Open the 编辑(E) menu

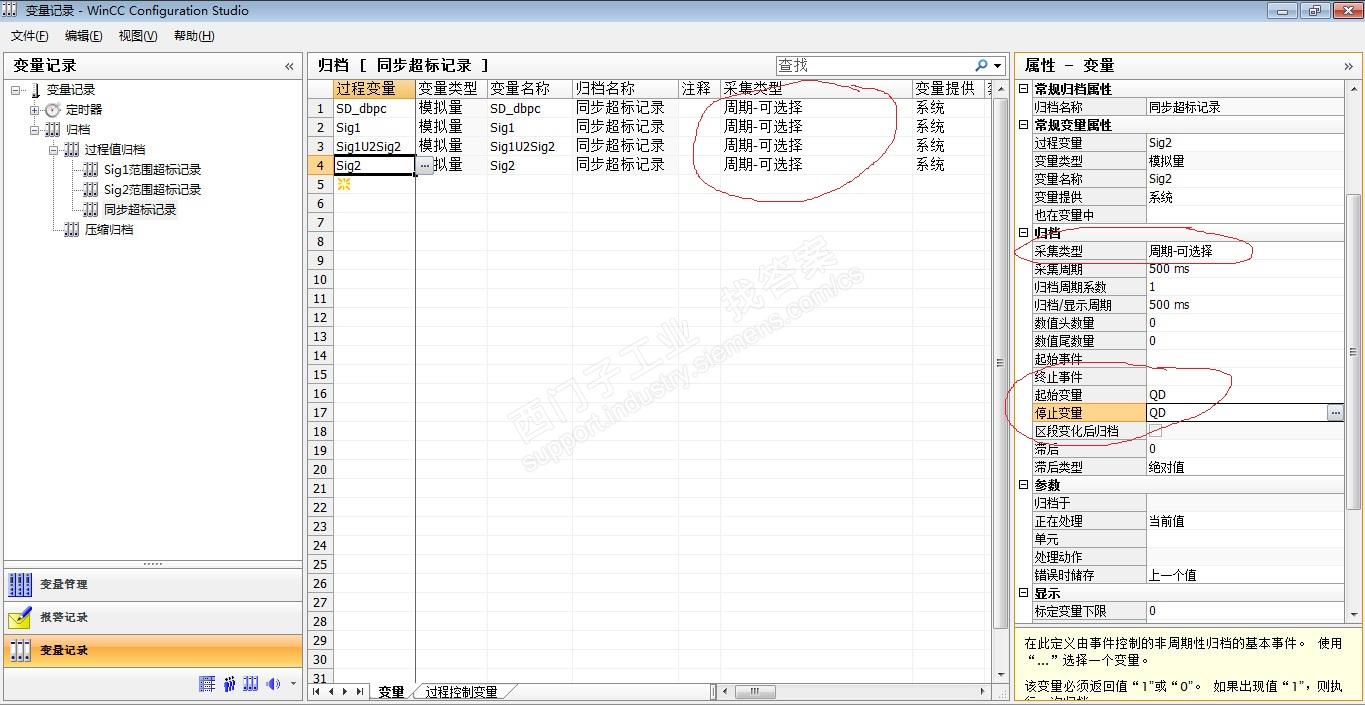click(83, 36)
